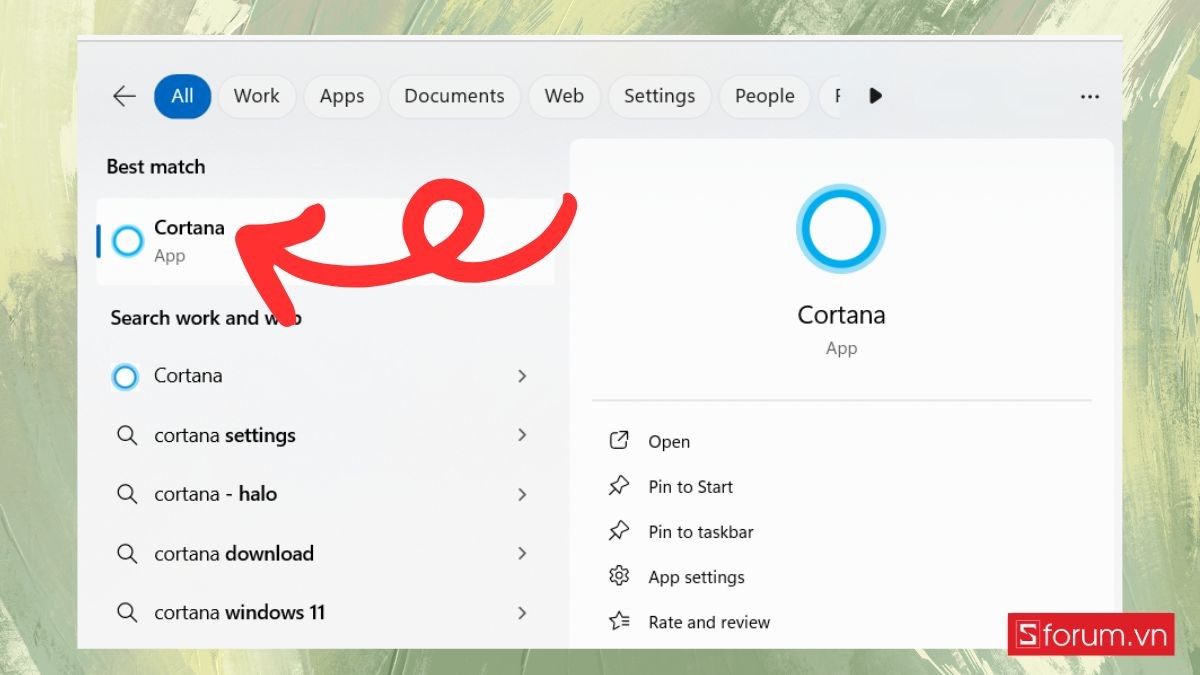Expand the cortana windows 11 suggestion chevron
Screen dimensions: 1200x675
point(522,612)
